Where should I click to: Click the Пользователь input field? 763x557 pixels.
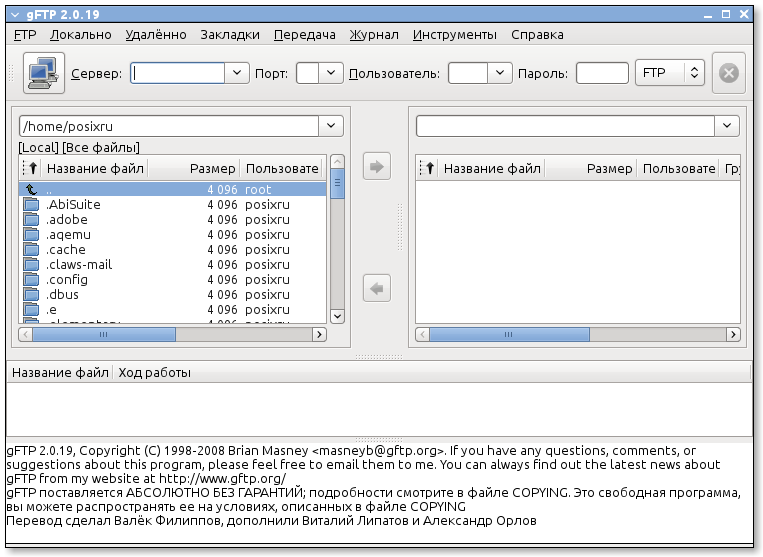pos(468,73)
